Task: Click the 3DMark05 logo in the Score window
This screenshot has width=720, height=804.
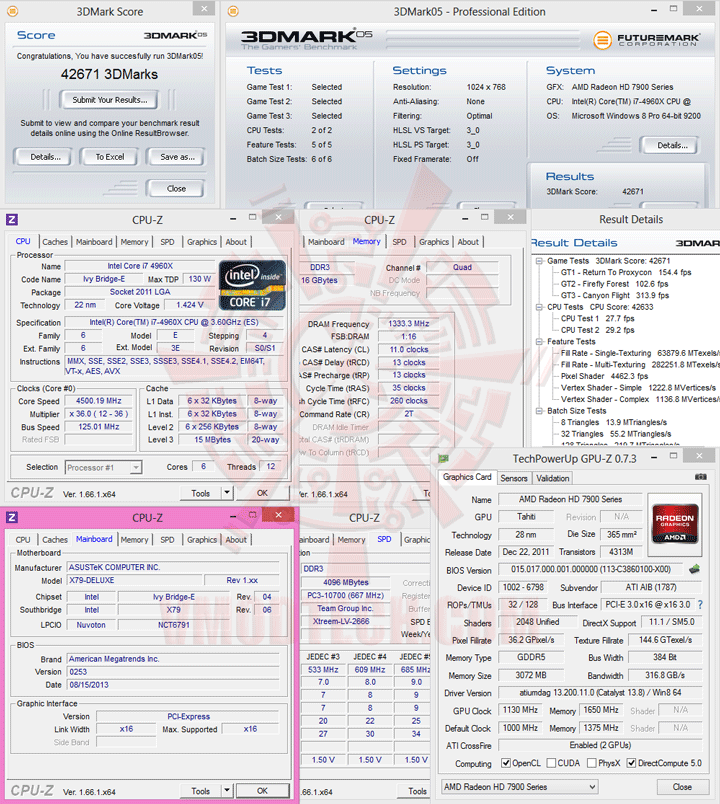Action: tap(175, 35)
